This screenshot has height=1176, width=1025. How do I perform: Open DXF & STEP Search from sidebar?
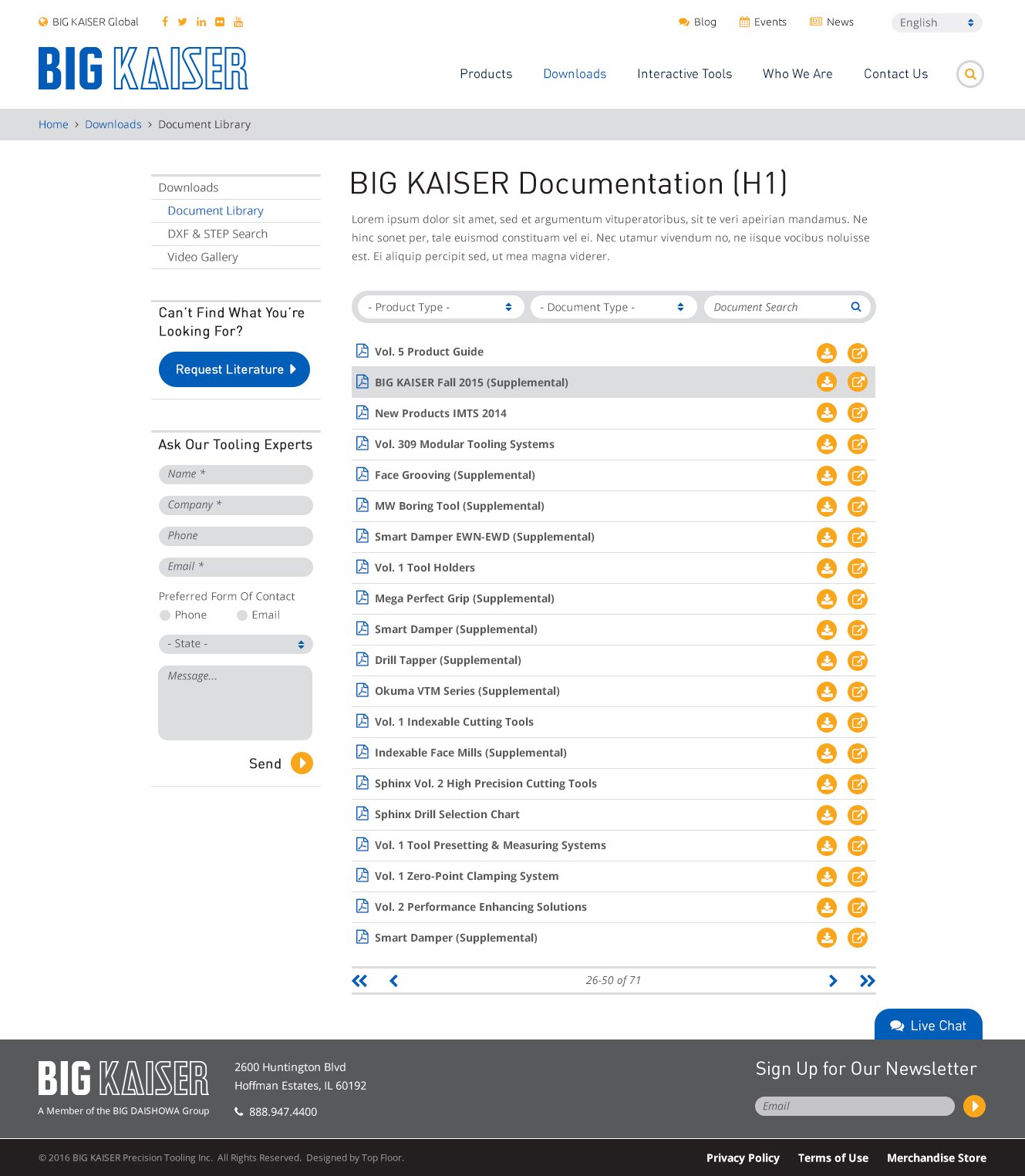(x=217, y=233)
